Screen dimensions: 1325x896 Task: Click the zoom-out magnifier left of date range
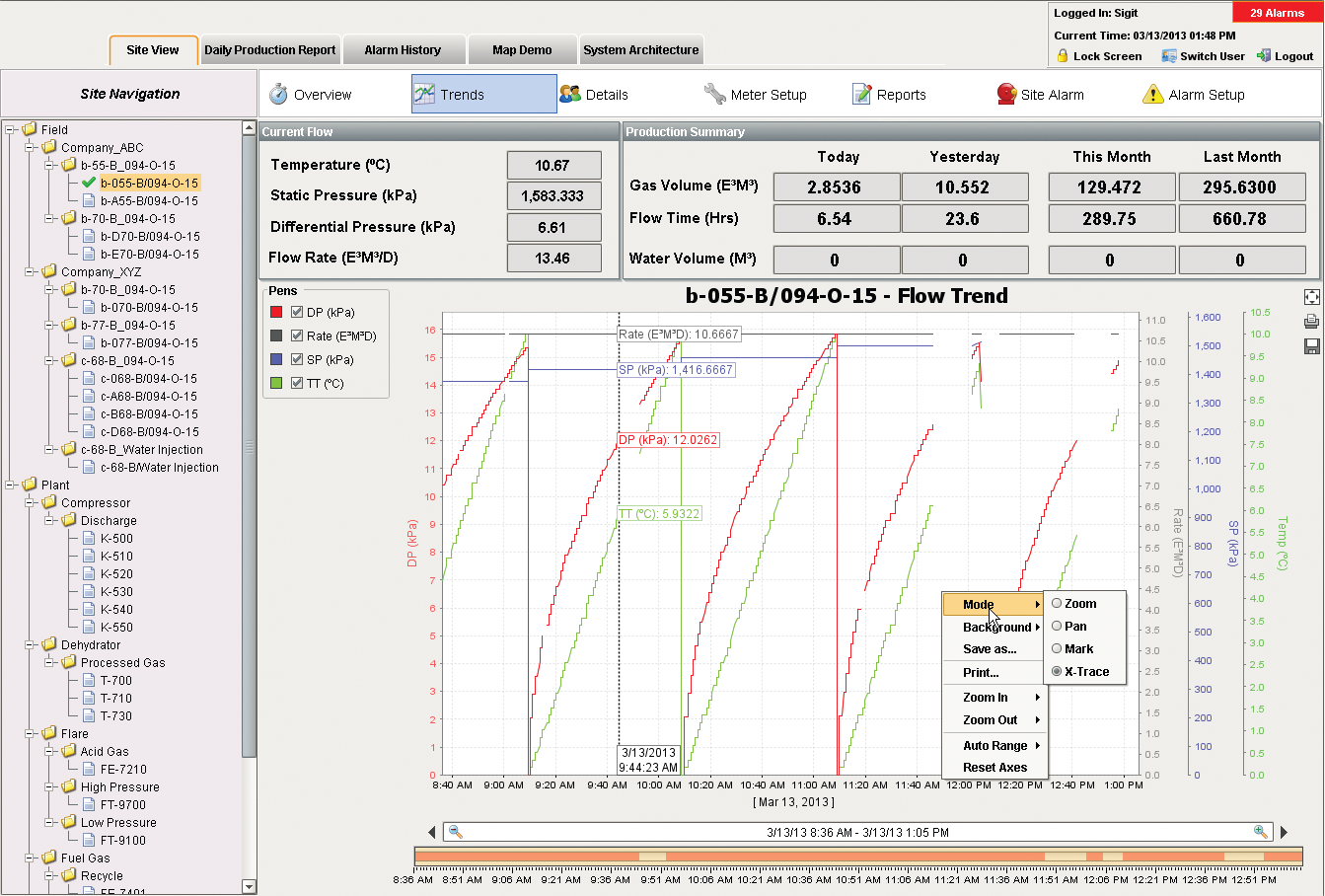pyautogui.click(x=456, y=832)
